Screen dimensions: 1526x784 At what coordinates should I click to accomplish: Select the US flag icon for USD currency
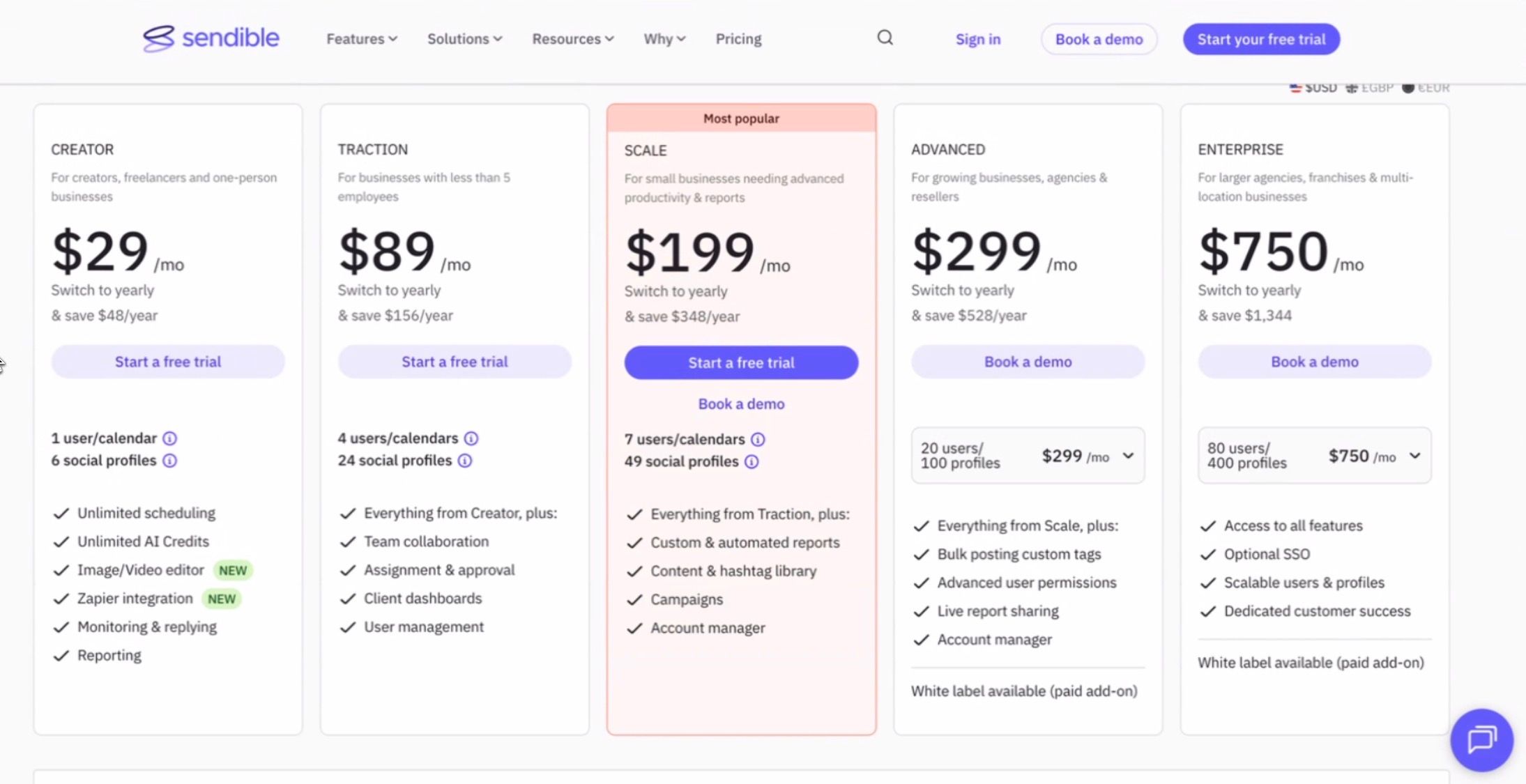(1295, 87)
